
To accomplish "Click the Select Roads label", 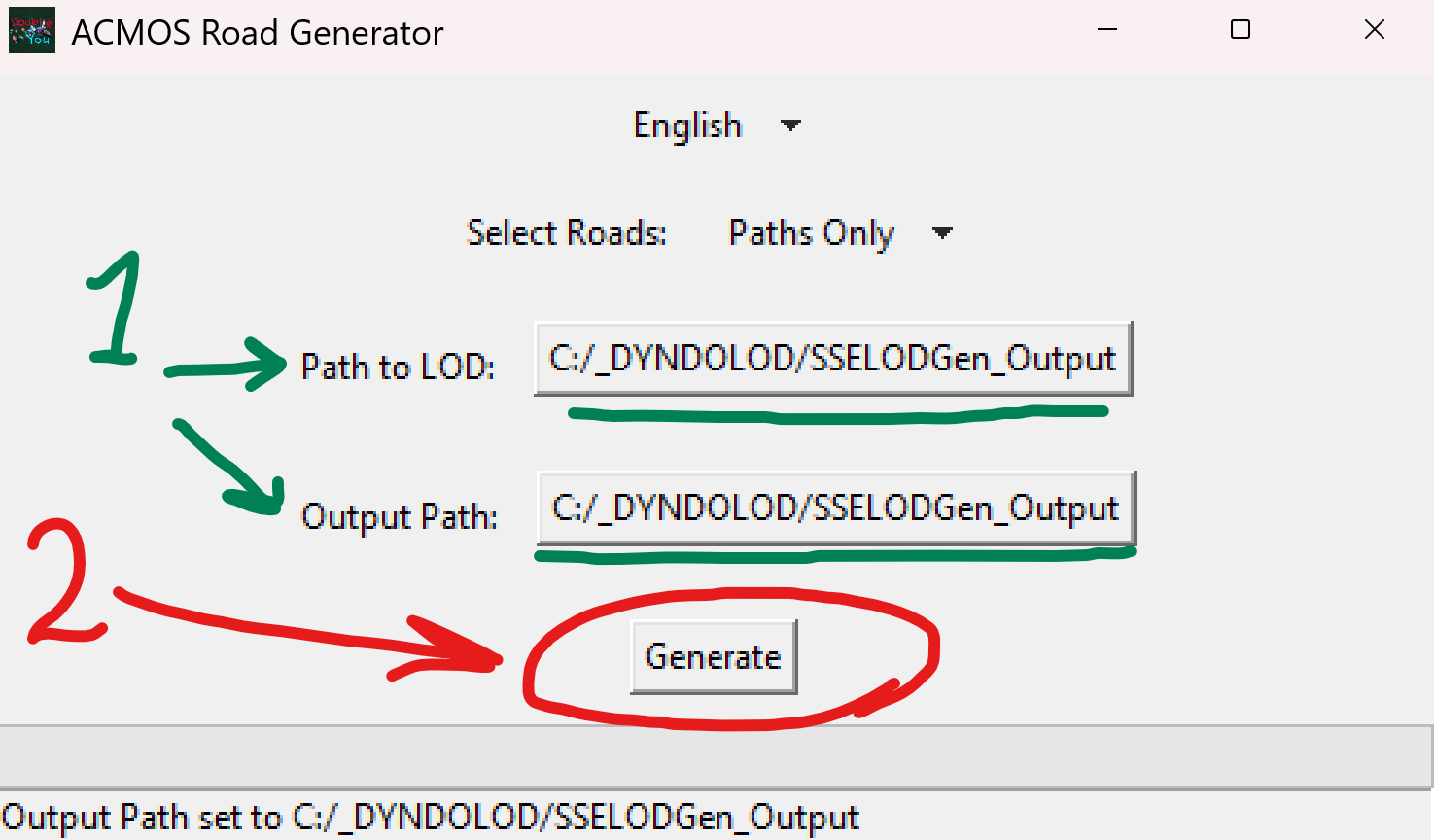I will click(x=566, y=233).
